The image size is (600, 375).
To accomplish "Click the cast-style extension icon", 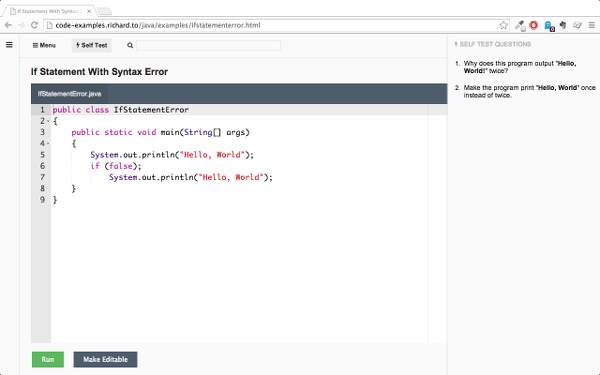I will tap(577, 25).
